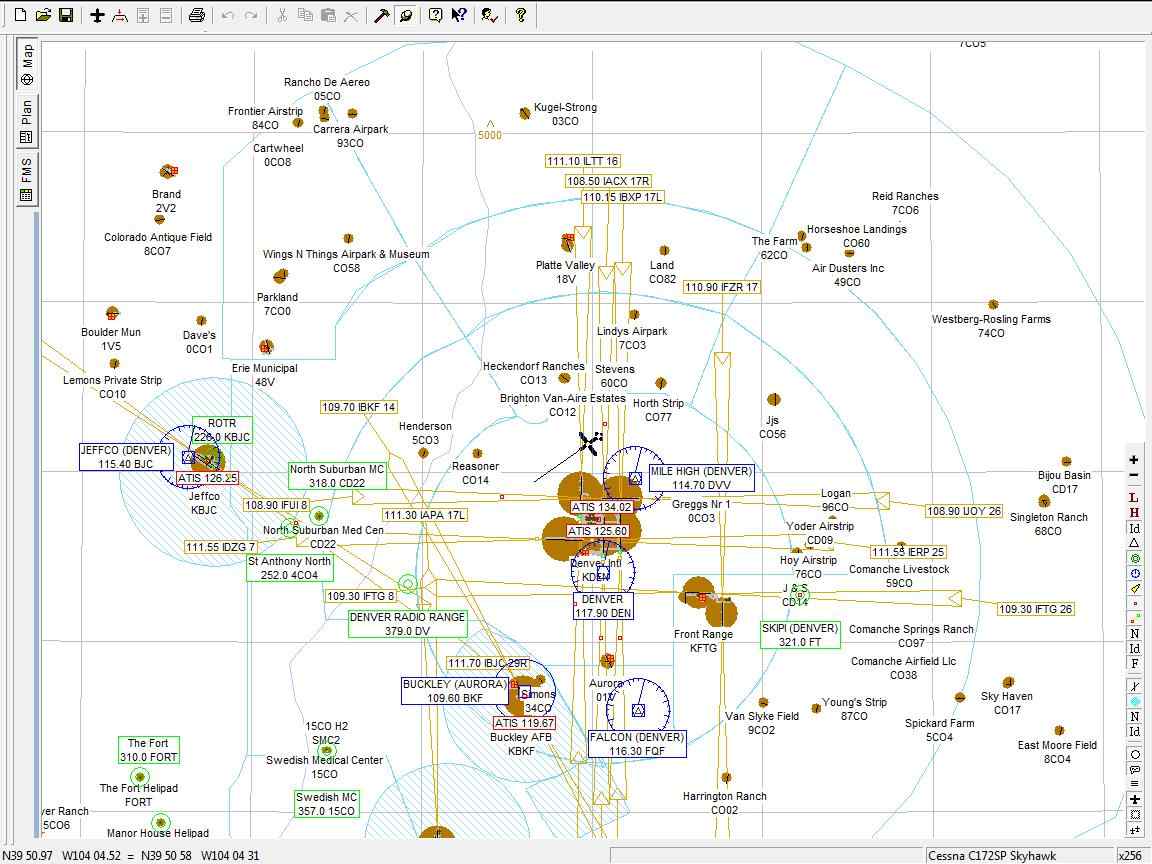
Task: Toggle low altitude airways L button
Action: (1134, 498)
